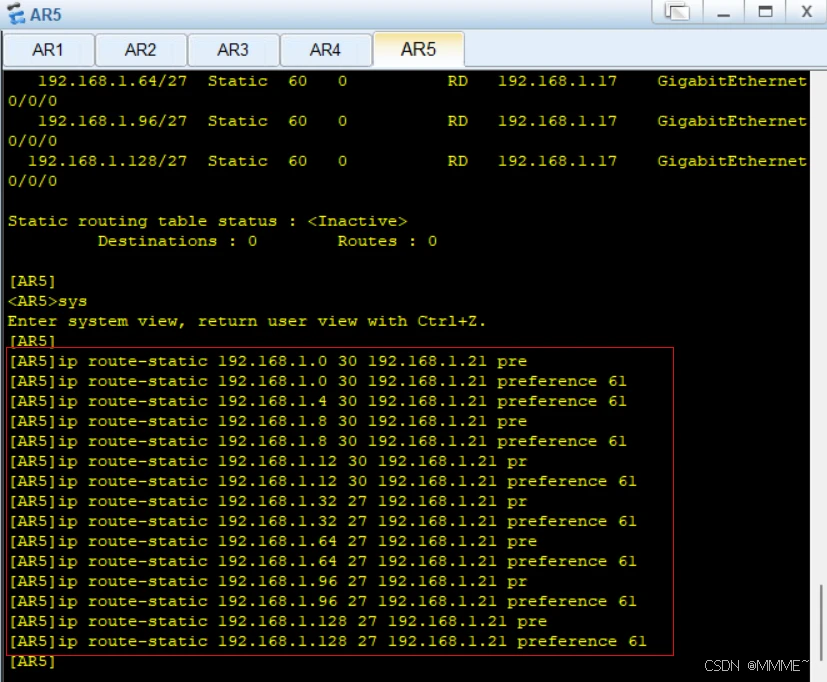Switch to the AR1 tab

[48, 50]
